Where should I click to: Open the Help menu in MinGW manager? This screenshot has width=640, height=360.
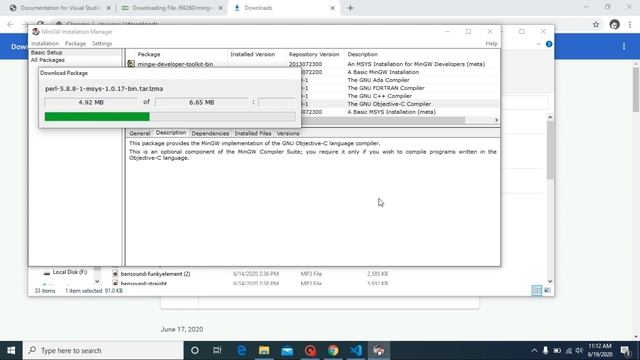click(x=491, y=43)
